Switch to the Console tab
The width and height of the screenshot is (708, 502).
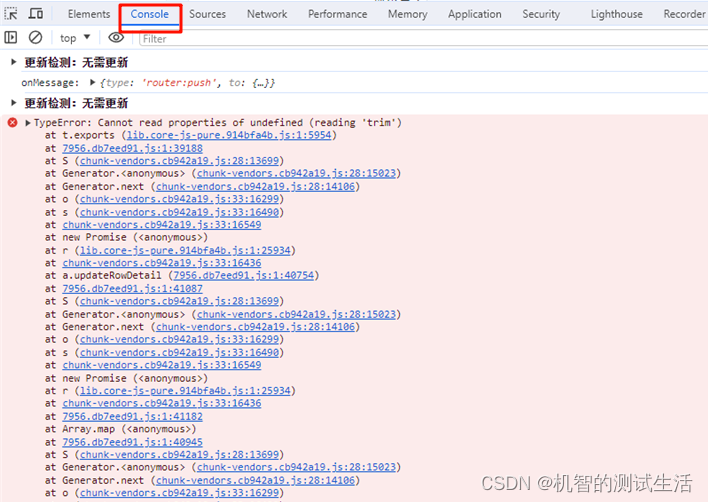click(x=149, y=14)
